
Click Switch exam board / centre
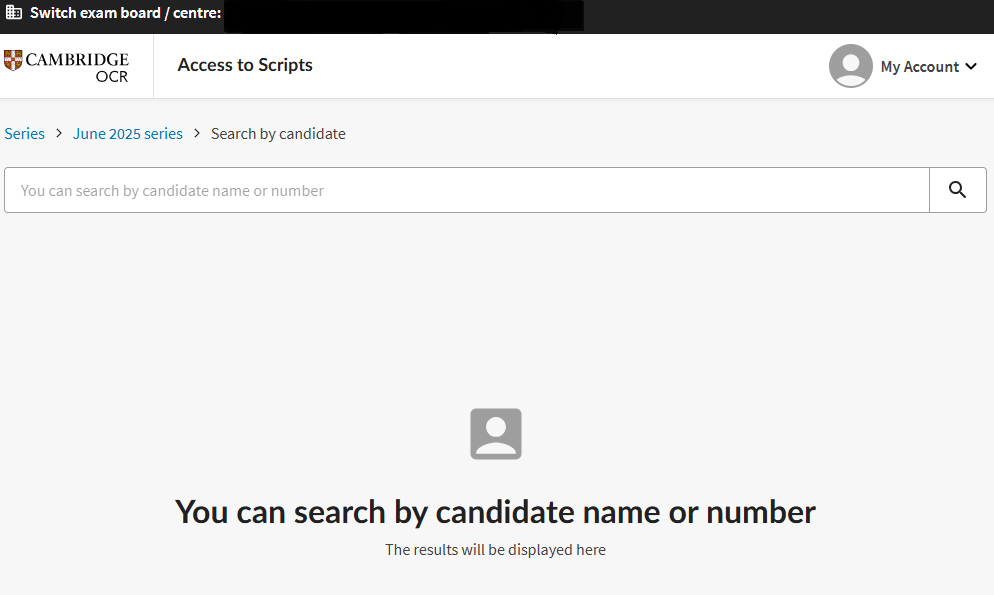124,13
